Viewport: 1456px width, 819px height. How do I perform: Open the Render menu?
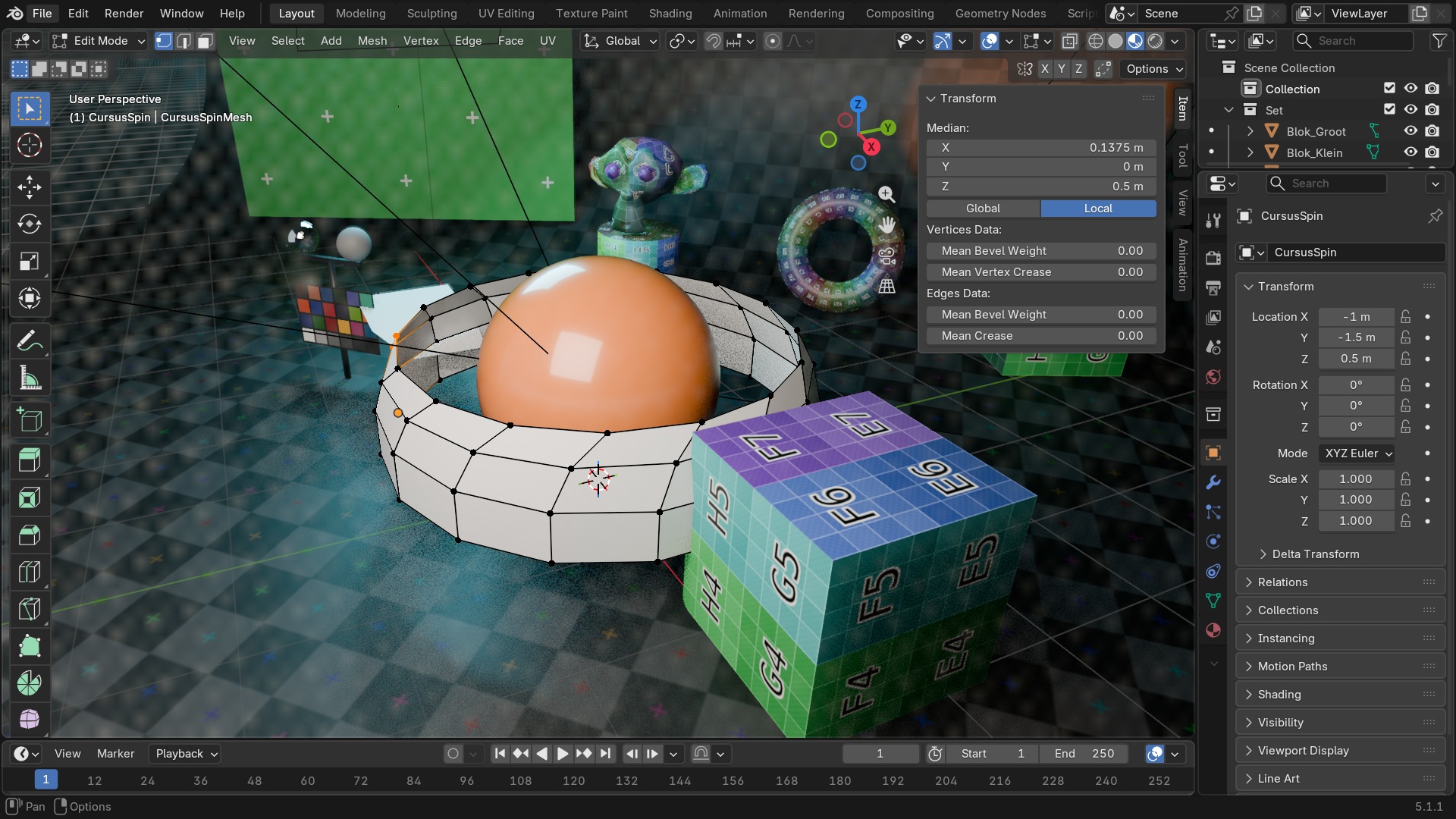click(124, 14)
